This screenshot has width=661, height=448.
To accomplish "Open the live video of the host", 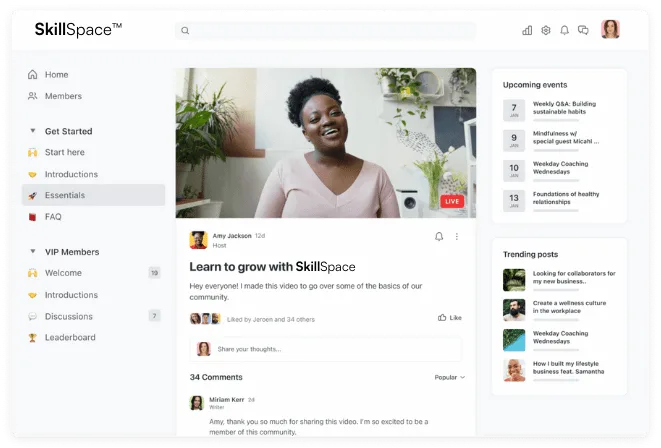I will click(325, 143).
